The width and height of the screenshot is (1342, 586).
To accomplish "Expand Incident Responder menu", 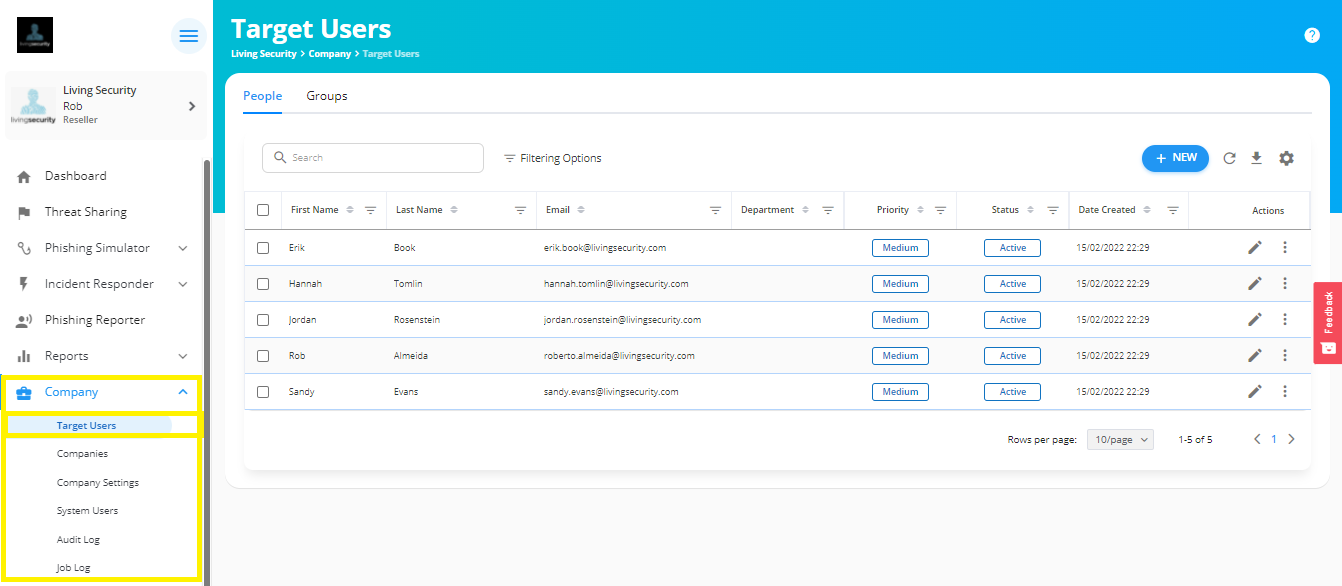I will point(182,284).
